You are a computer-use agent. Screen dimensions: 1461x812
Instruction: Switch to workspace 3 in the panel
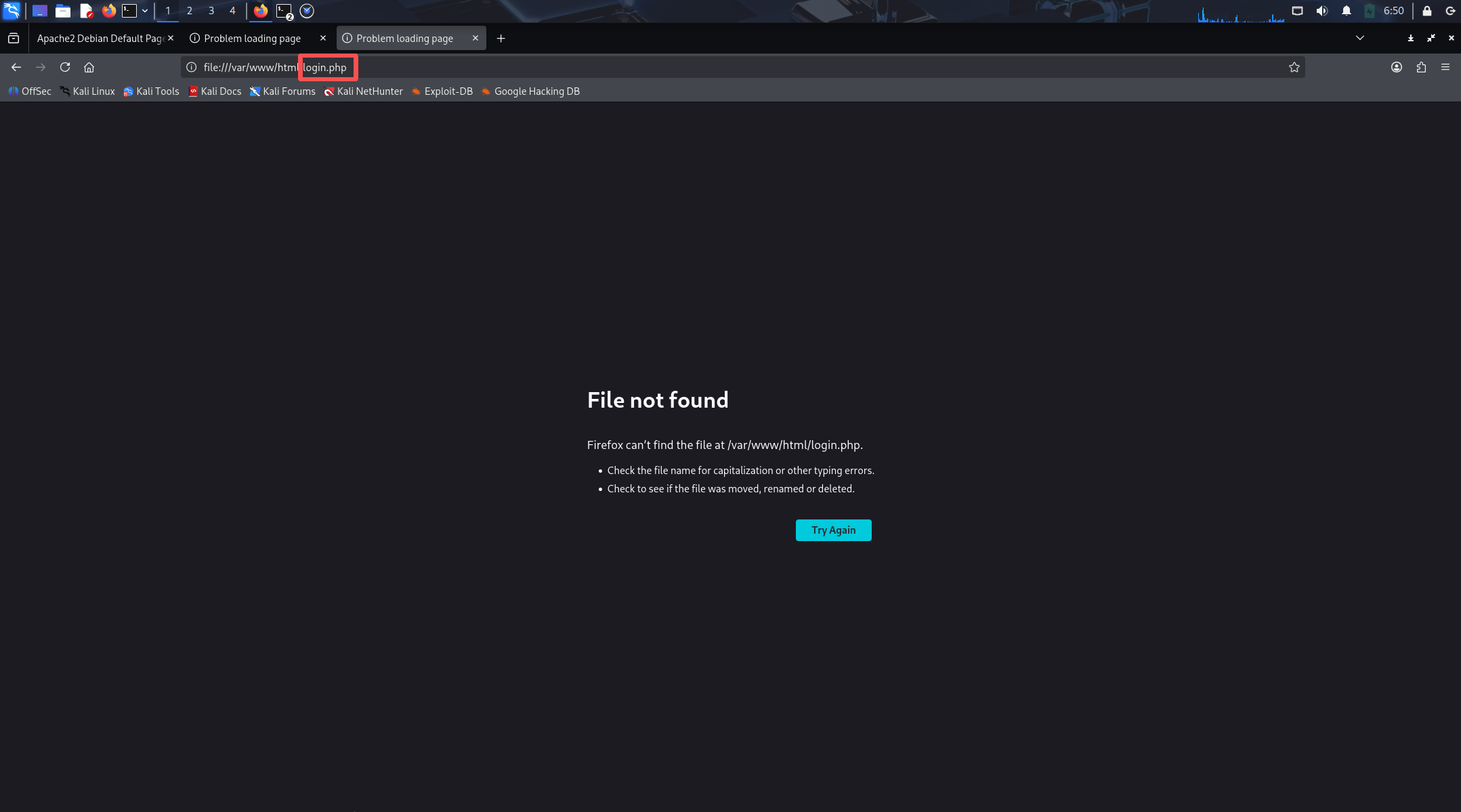point(211,11)
